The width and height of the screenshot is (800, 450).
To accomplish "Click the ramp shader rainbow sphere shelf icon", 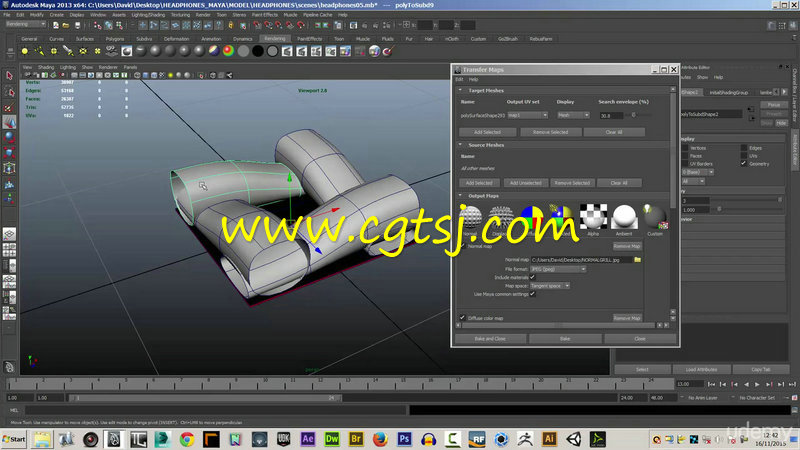I will click(x=229, y=51).
